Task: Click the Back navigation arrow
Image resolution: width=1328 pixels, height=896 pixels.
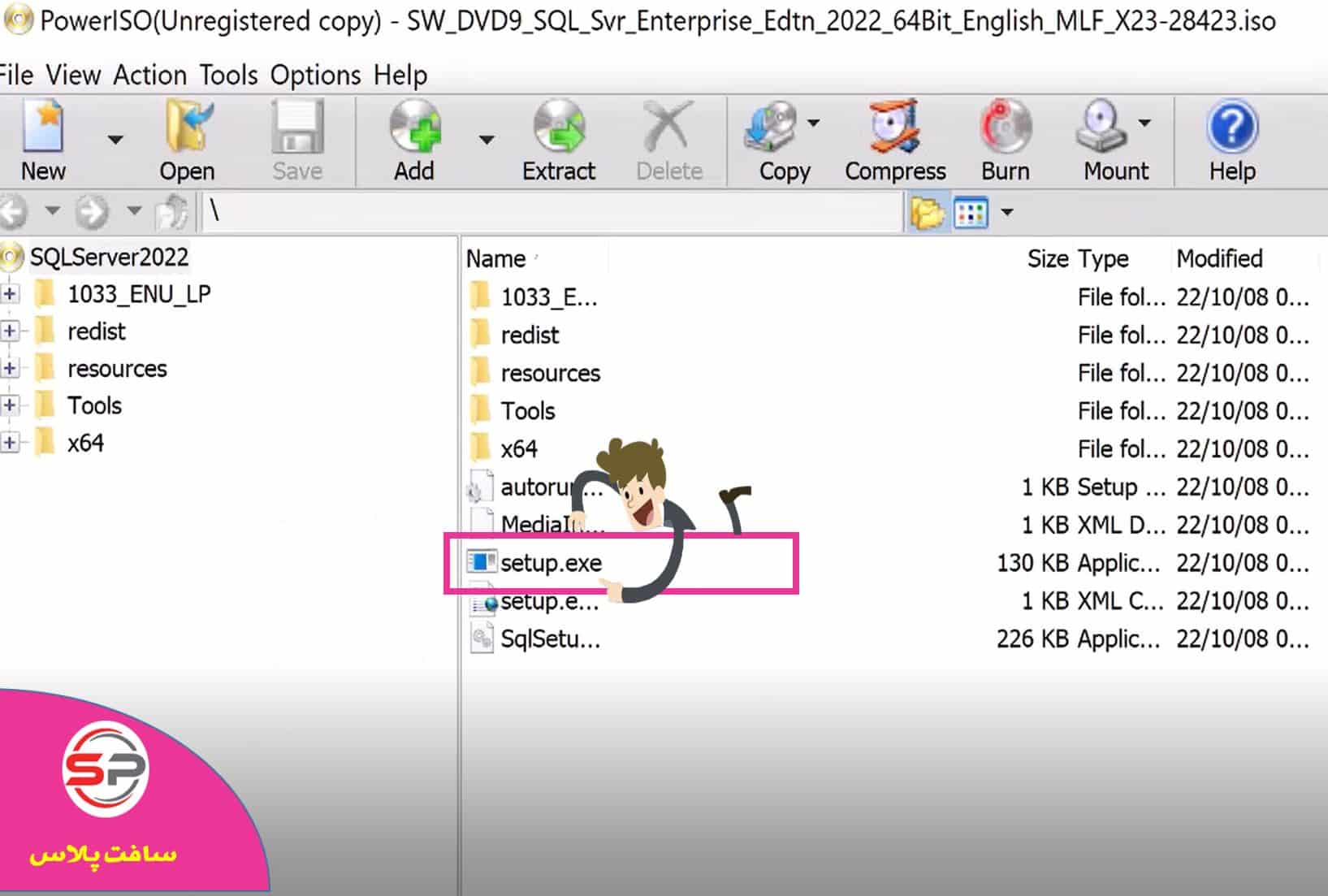Action: pos(14,212)
